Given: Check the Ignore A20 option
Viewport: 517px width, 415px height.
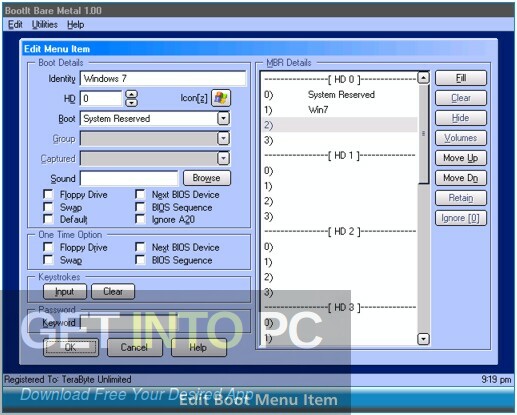Looking at the screenshot, I should [x=140, y=219].
